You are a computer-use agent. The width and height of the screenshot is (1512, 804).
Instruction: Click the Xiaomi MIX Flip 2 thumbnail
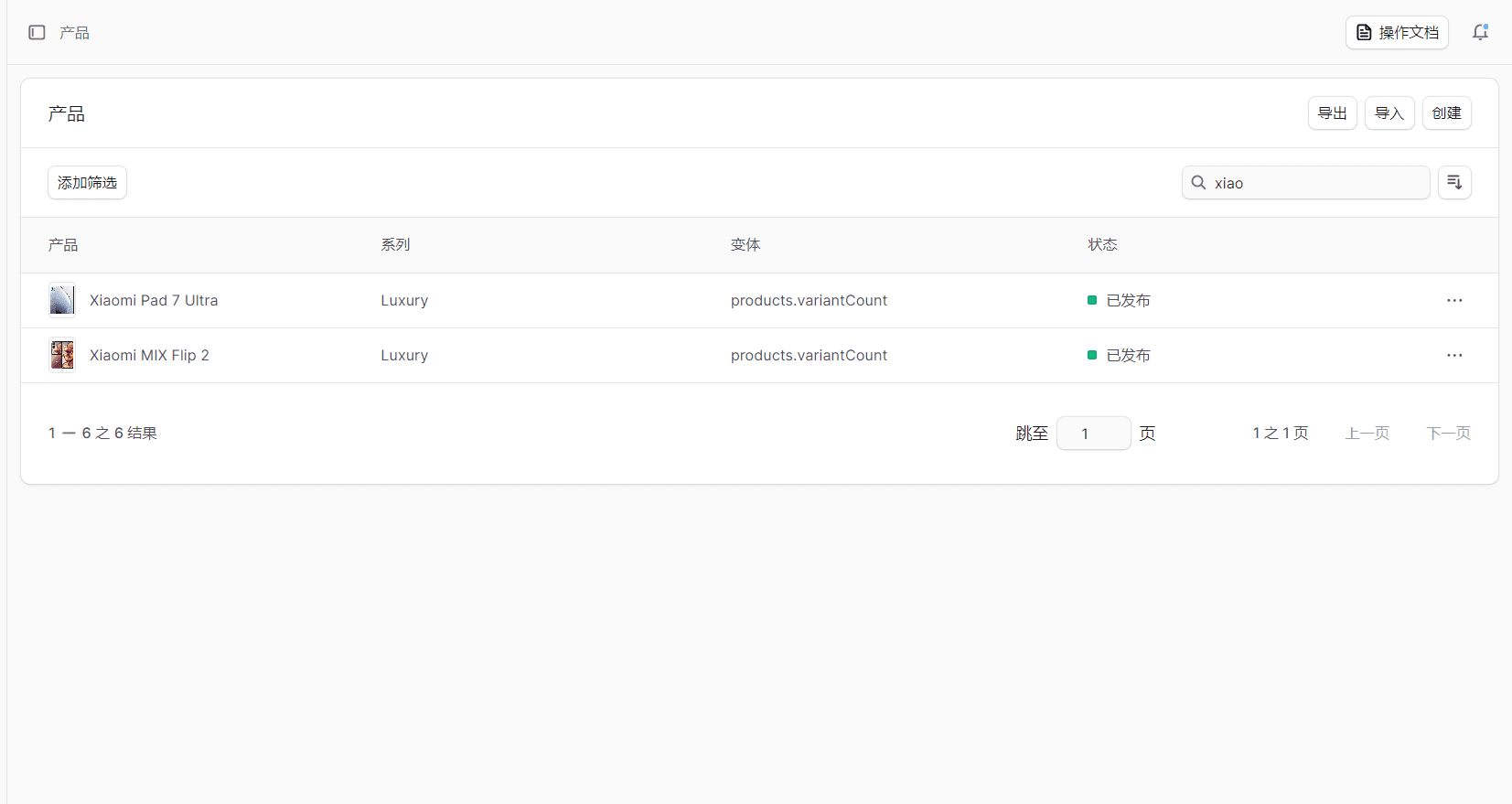tap(62, 356)
